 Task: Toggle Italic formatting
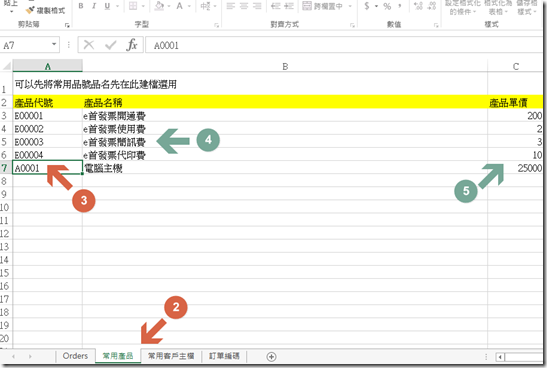pos(94,6)
